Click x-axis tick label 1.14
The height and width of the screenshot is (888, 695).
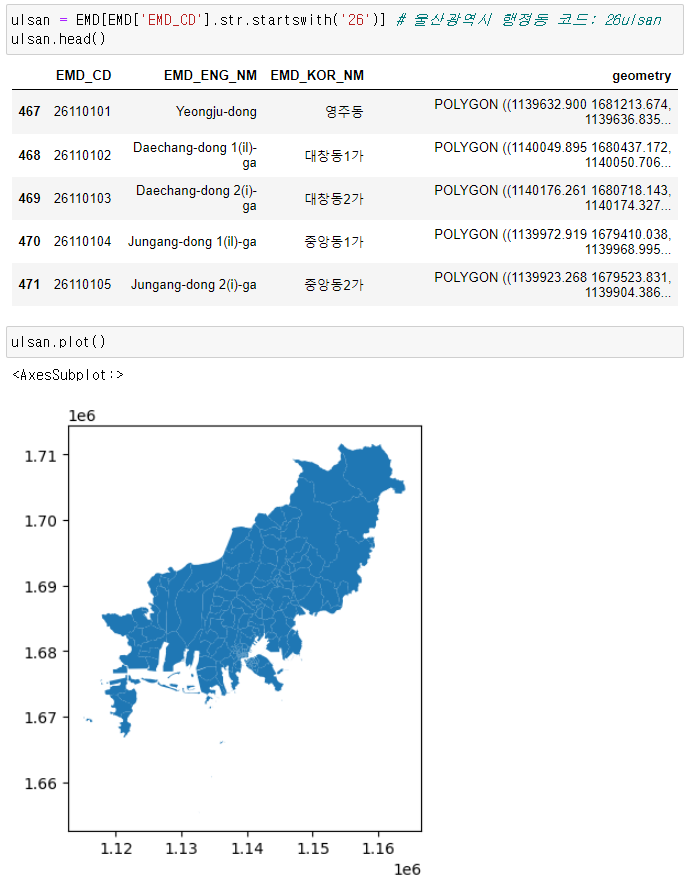click(248, 849)
